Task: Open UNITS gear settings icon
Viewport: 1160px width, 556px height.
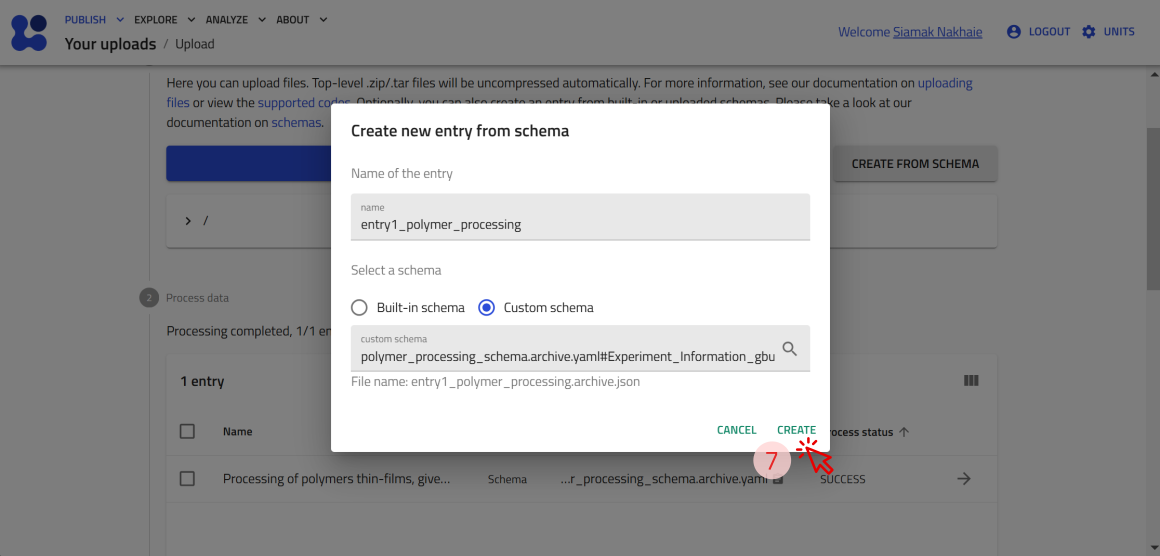Action: click(x=1088, y=32)
